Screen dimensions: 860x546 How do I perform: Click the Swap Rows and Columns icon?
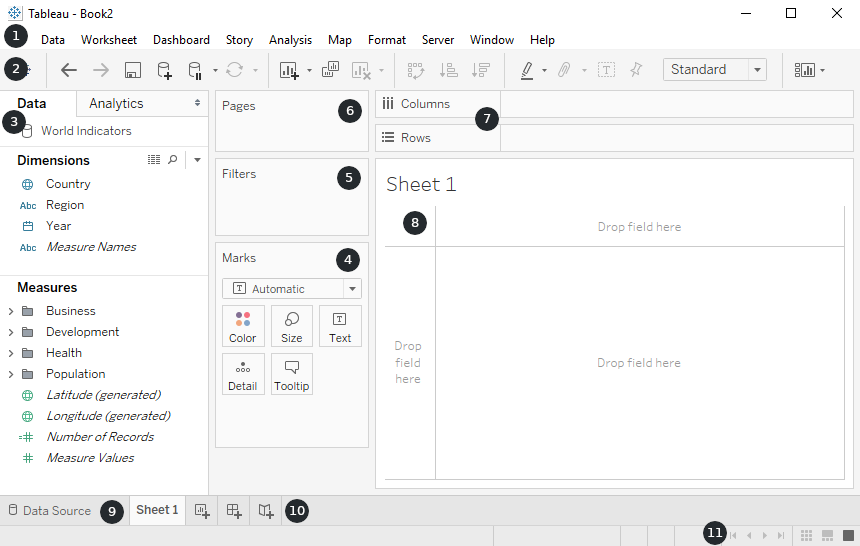[x=416, y=70]
